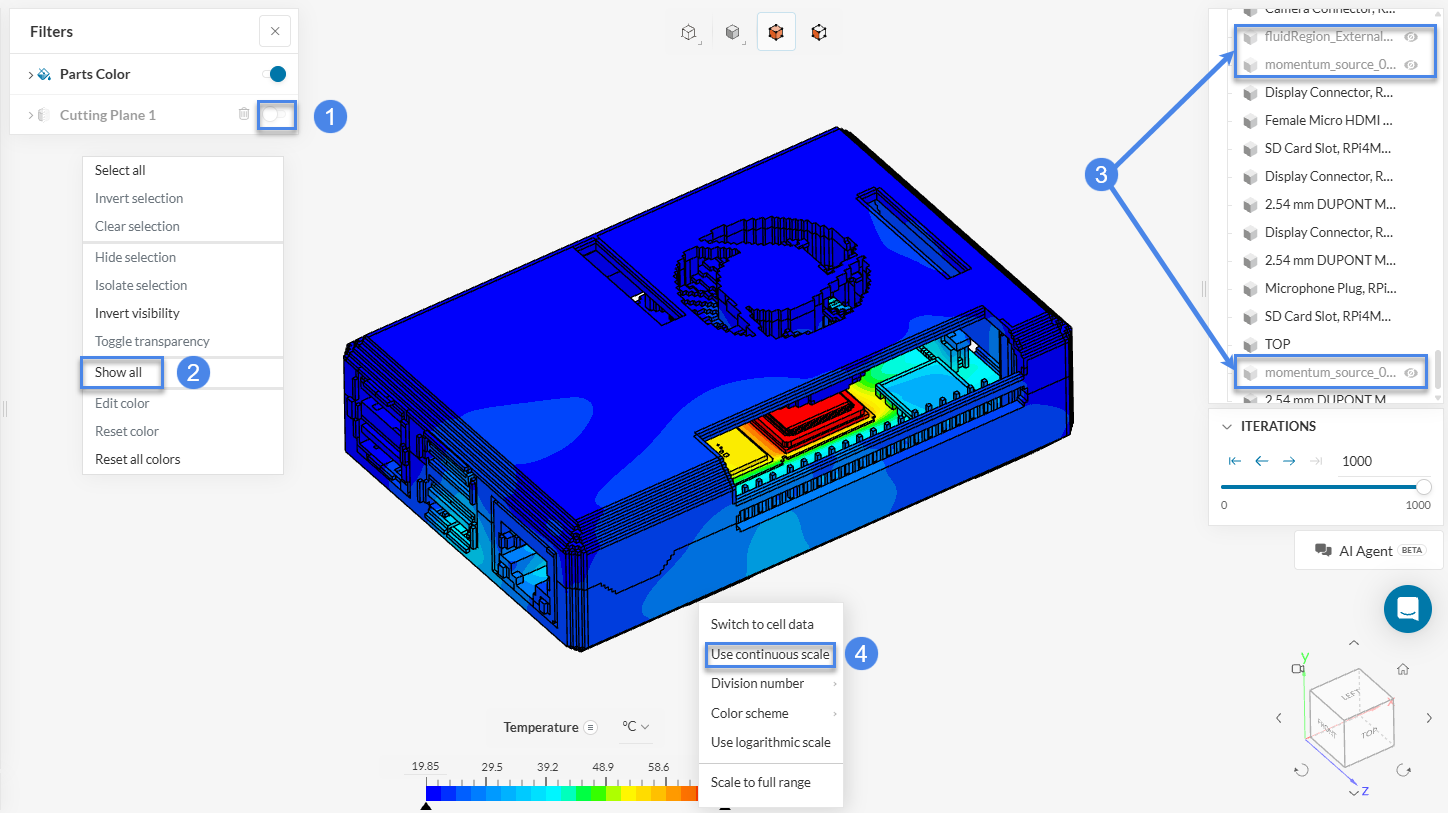Delete Cutting Plane 1 with trash icon
This screenshot has height=813, width=1448.
[244, 114]
